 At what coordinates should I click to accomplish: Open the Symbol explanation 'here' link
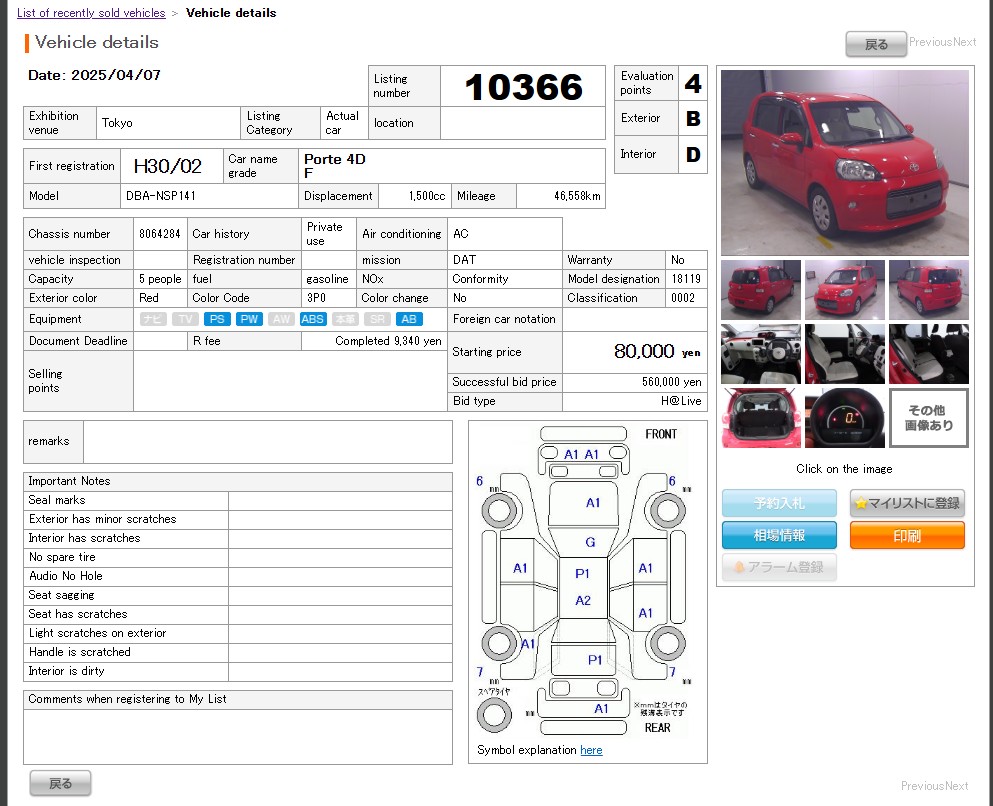(x=591, y=750)
